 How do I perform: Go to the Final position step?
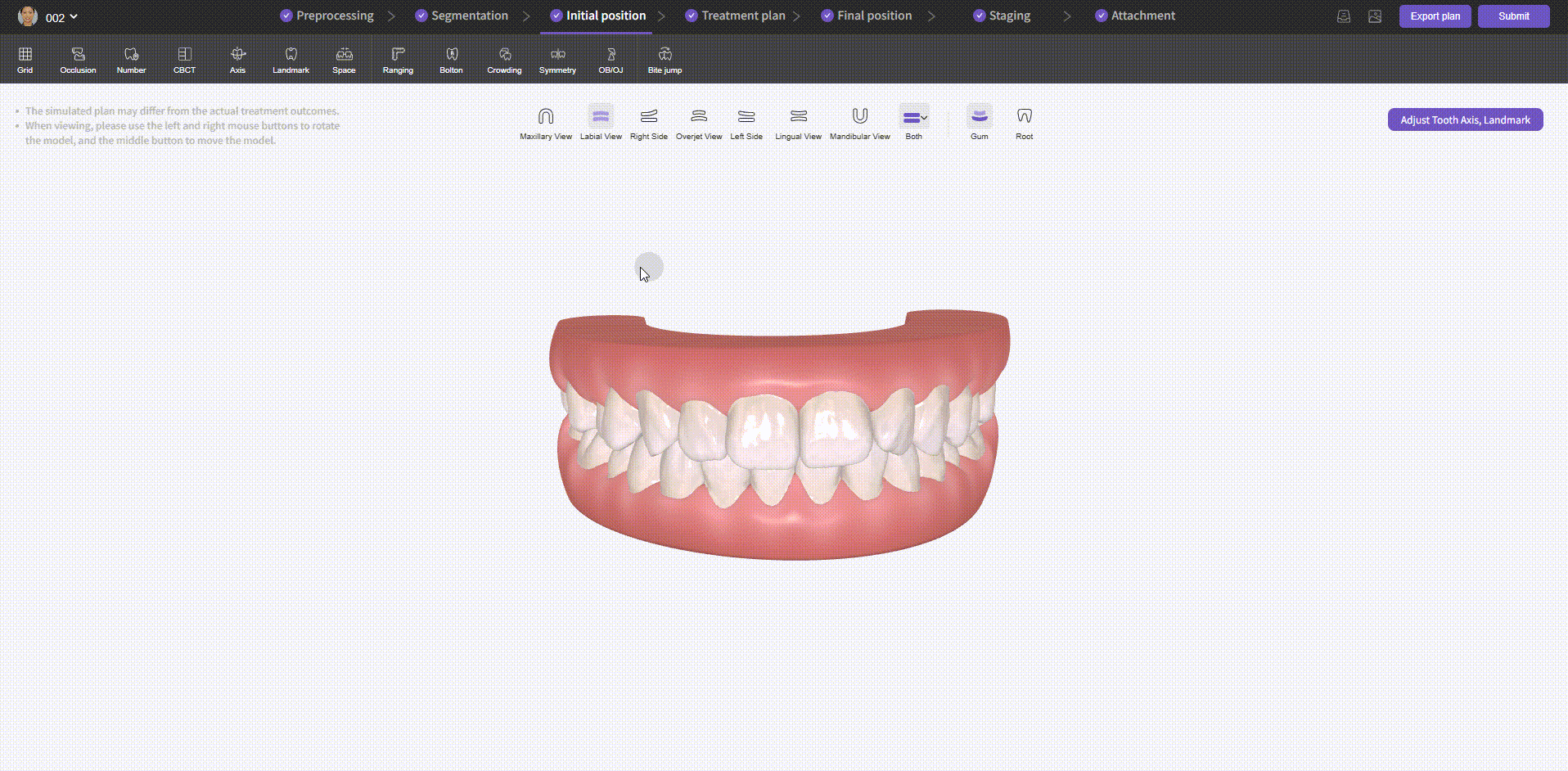866,16
